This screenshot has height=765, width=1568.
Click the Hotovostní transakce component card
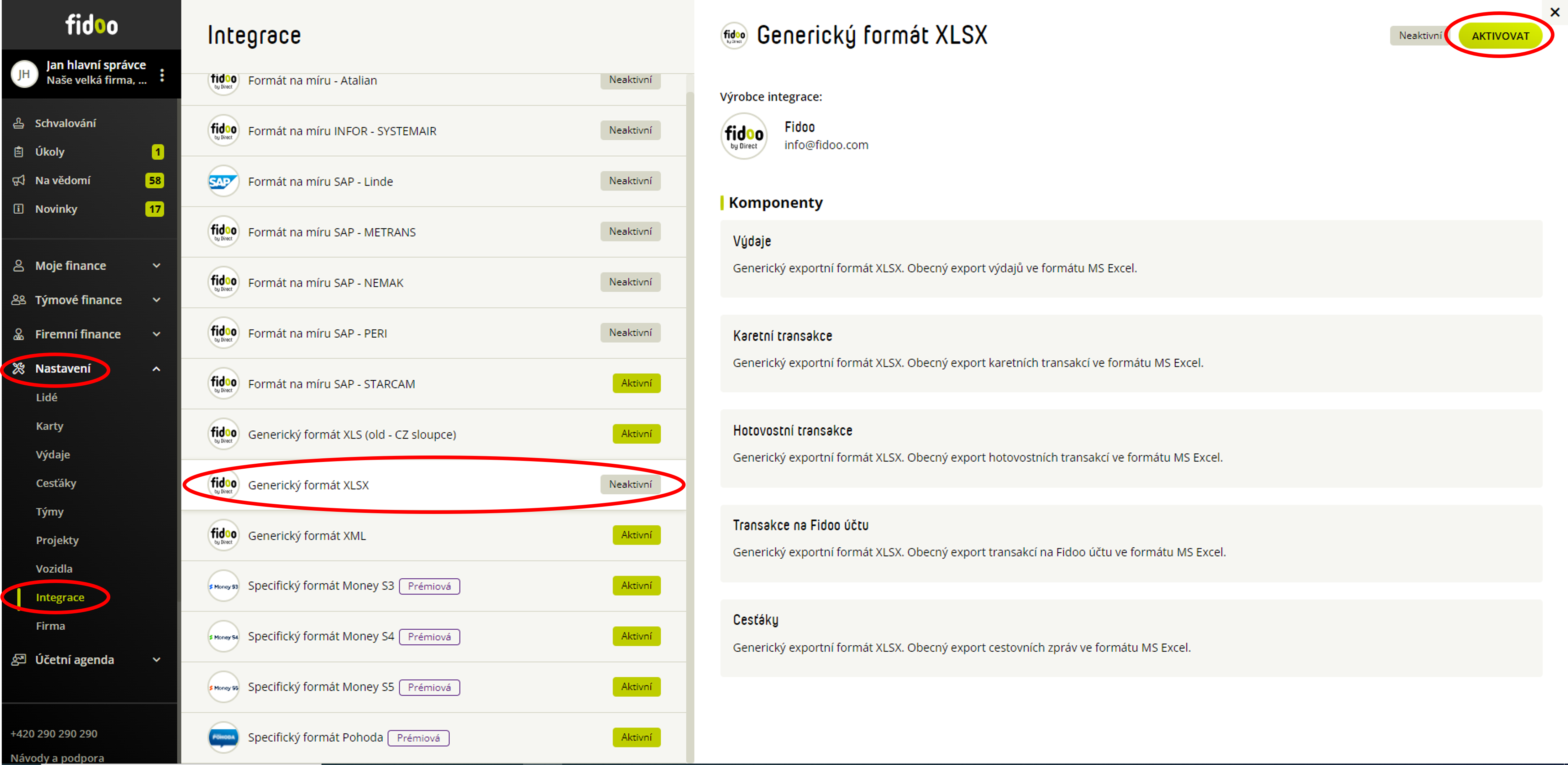tap(1131, 448)
